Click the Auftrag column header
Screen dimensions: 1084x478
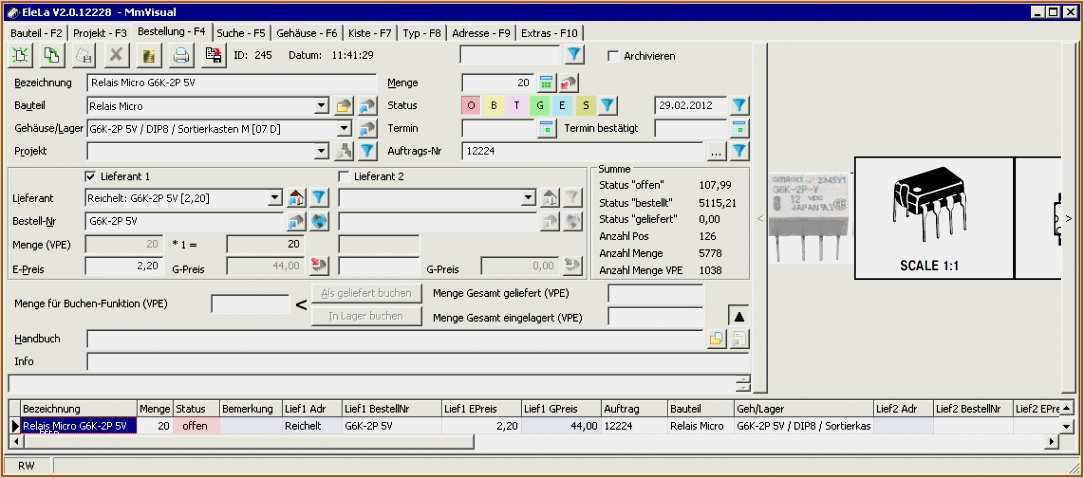pyautogui.click(x=634, y=409)
